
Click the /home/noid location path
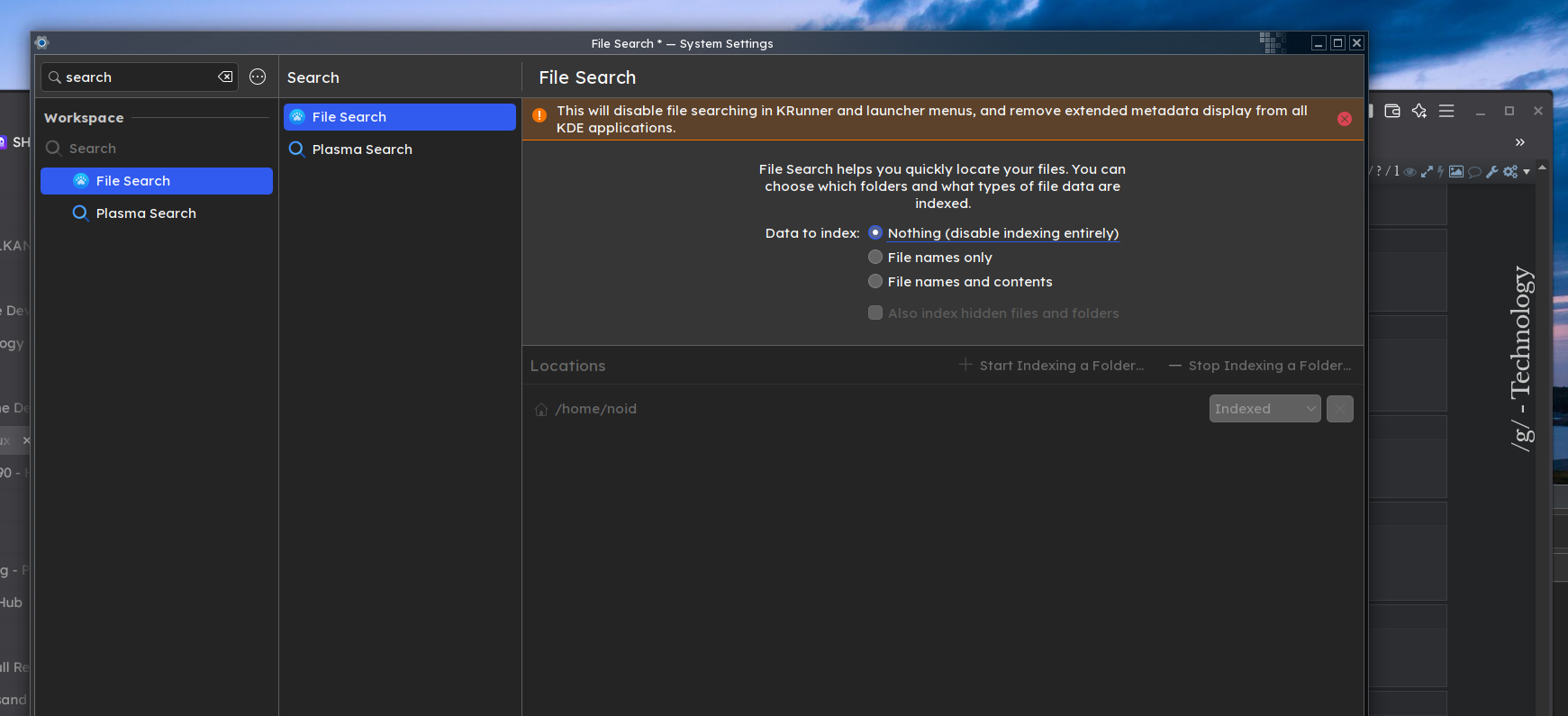(596, 409)
